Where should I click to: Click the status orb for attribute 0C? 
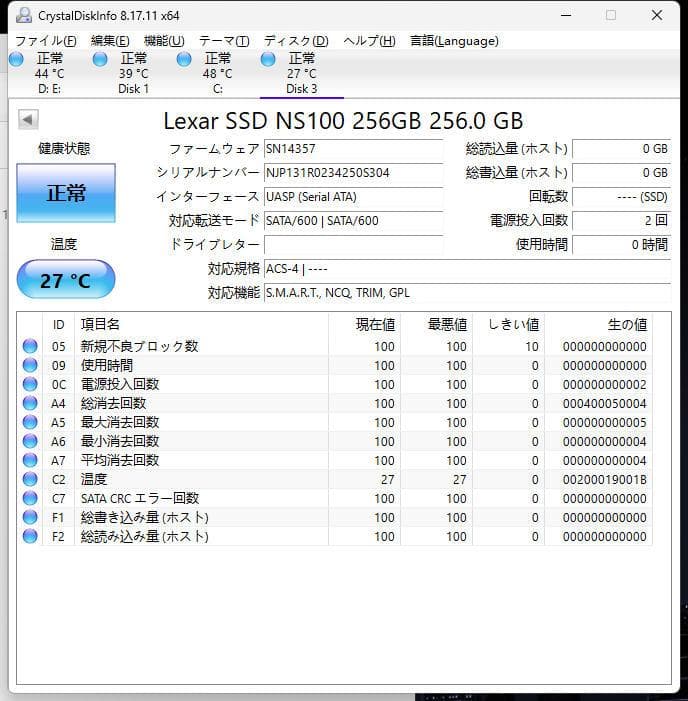30,384
